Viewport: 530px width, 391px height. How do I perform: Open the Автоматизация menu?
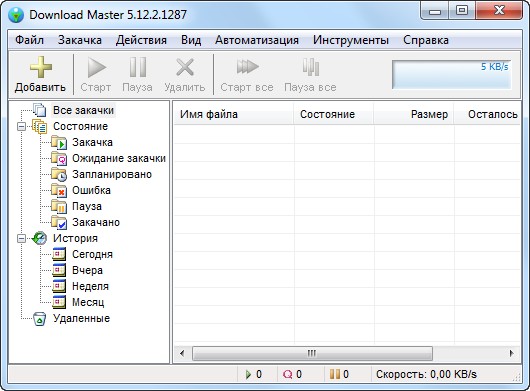point(257,40)
